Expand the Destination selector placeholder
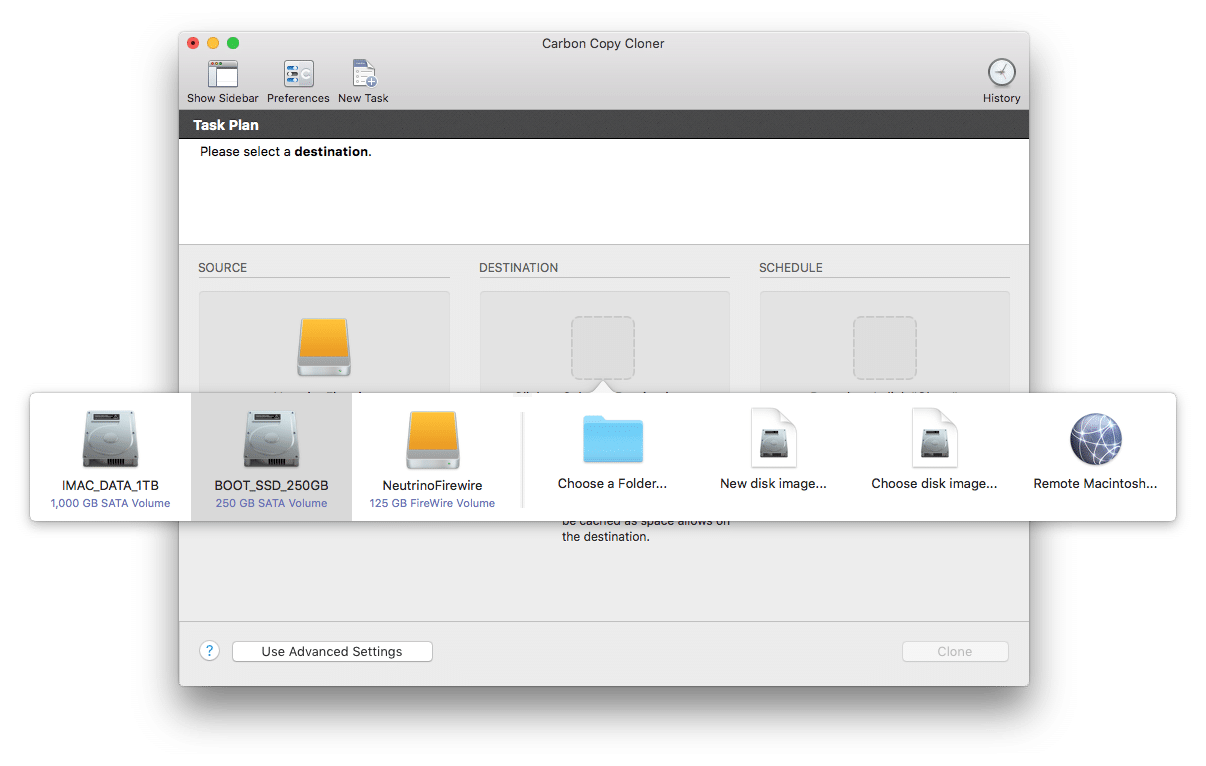This screenshot has width=1206, height=766. point(603,346)
